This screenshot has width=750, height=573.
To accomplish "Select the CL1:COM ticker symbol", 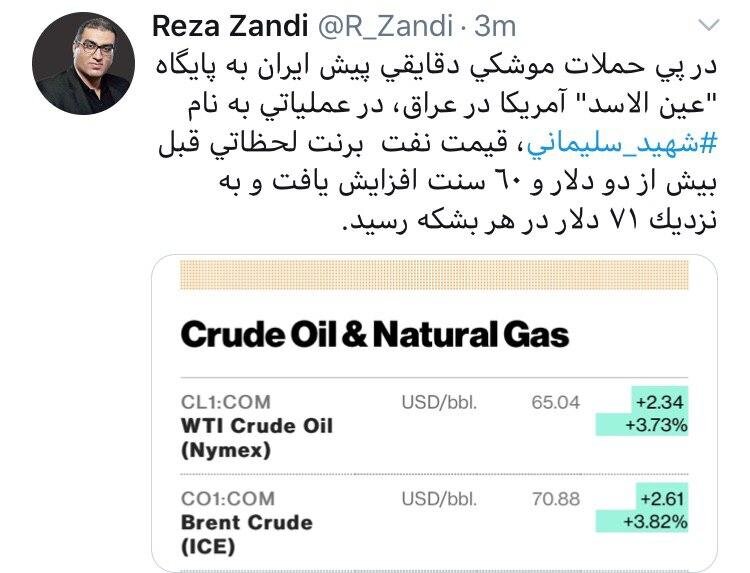I will coord(226,402).
